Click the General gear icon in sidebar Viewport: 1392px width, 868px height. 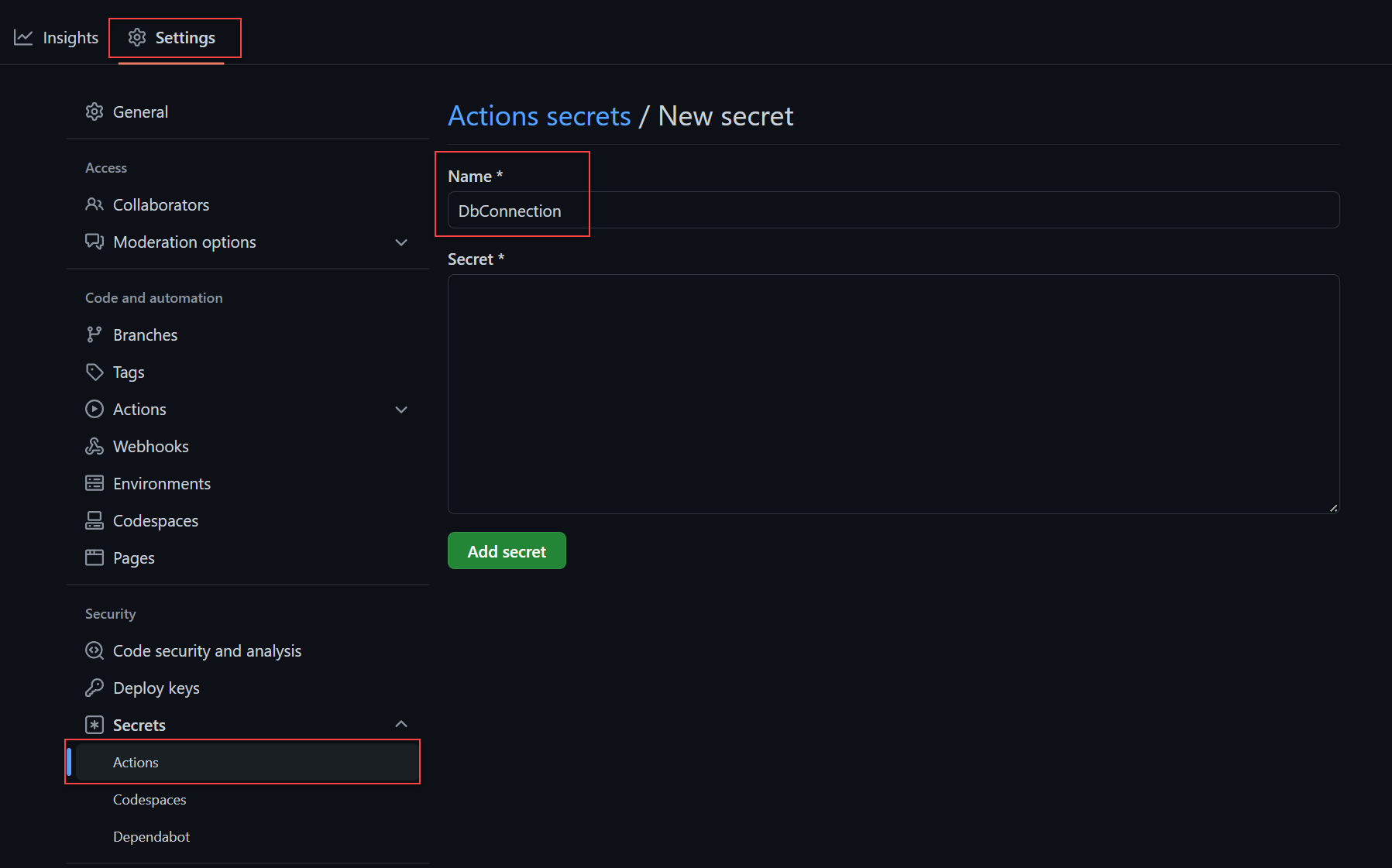tap(95, 112)
